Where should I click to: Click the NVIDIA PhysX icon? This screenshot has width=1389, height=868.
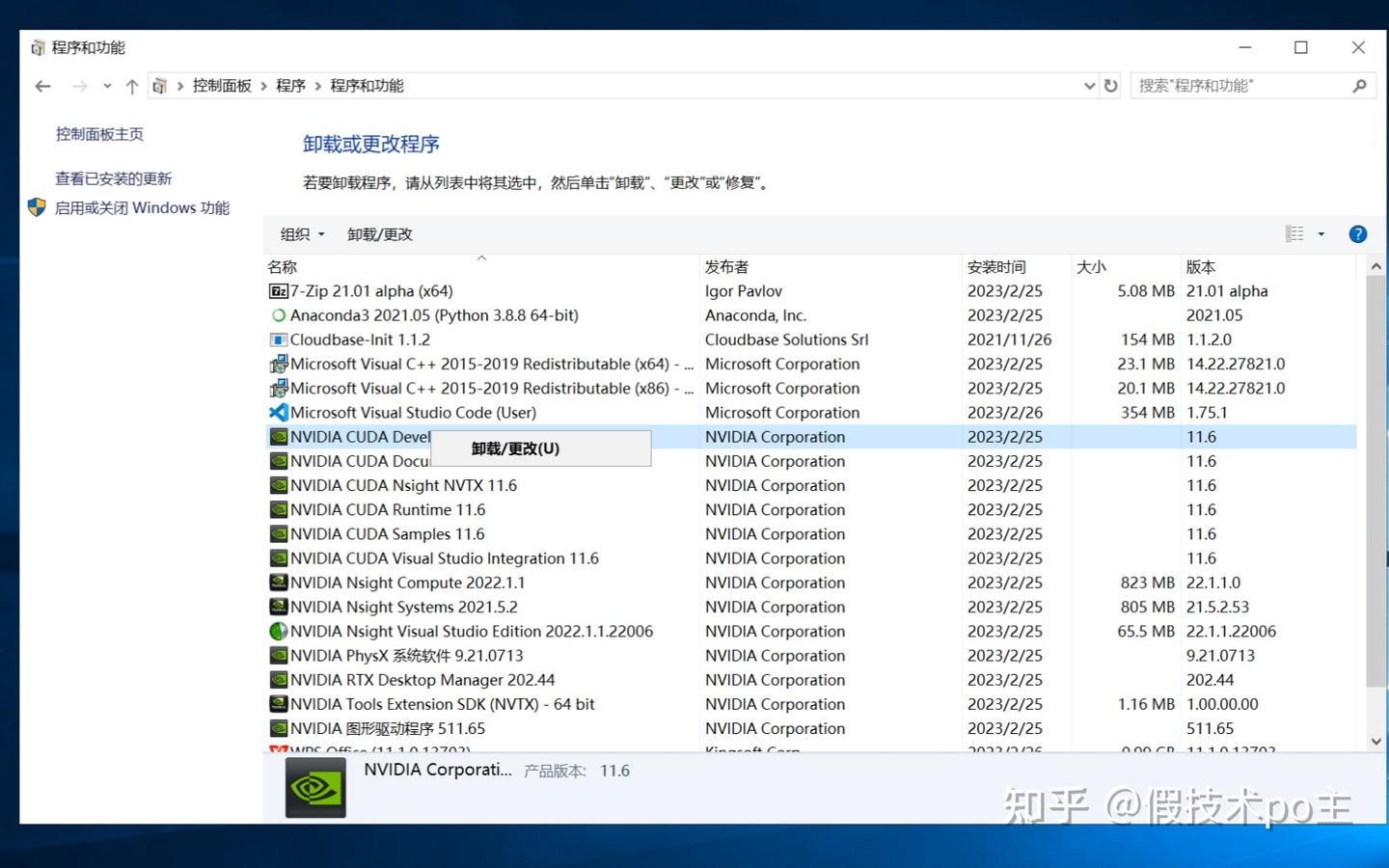(279, 656)
